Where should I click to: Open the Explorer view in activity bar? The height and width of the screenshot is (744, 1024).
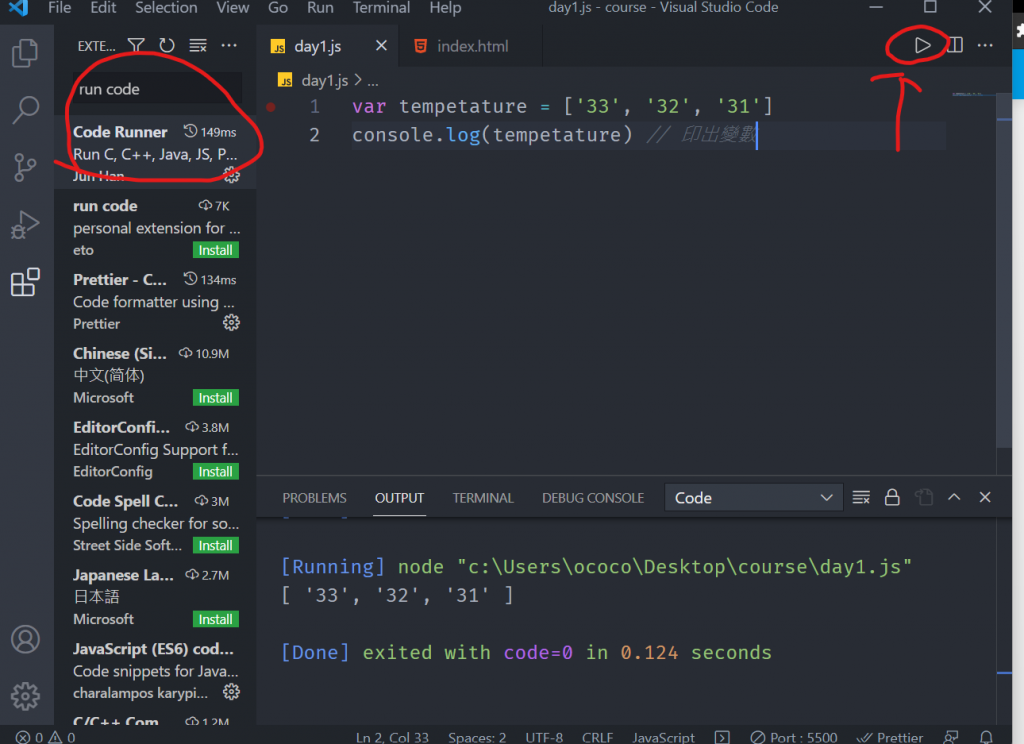coord(25,53)
